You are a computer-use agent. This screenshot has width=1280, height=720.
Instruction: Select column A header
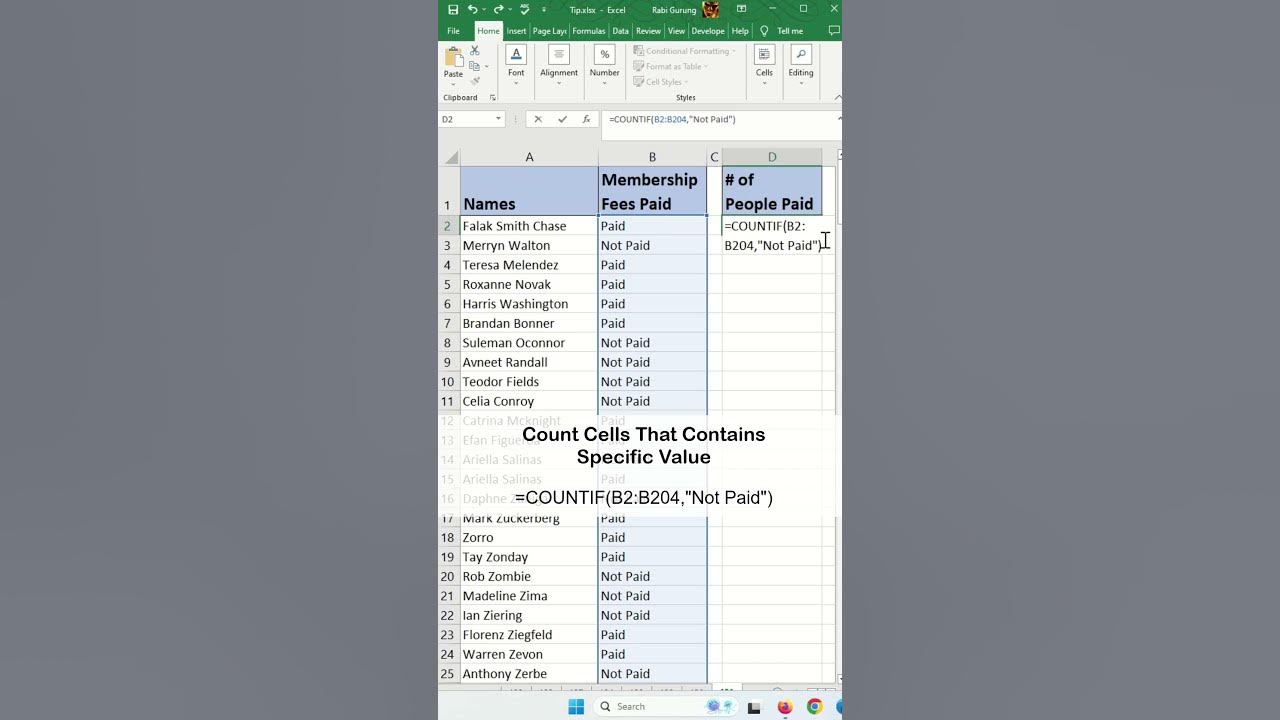click(x=529, y=157)
